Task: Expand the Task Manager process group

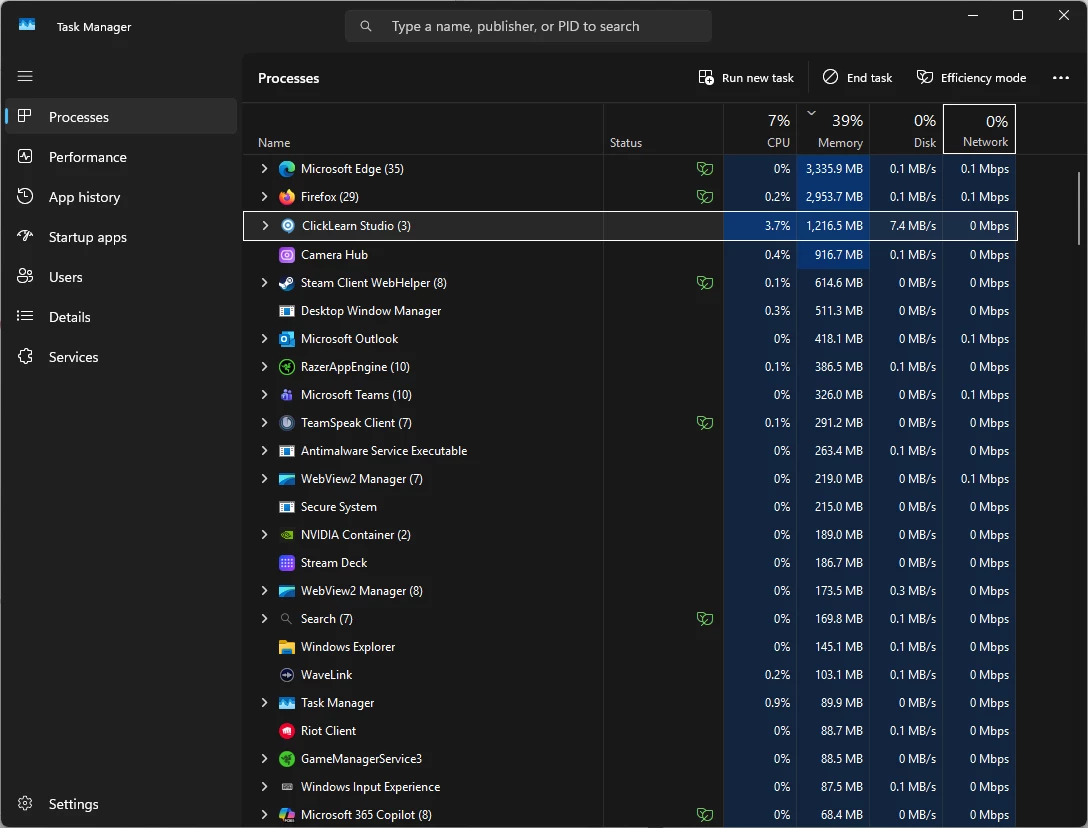Action: pos(264,703)
